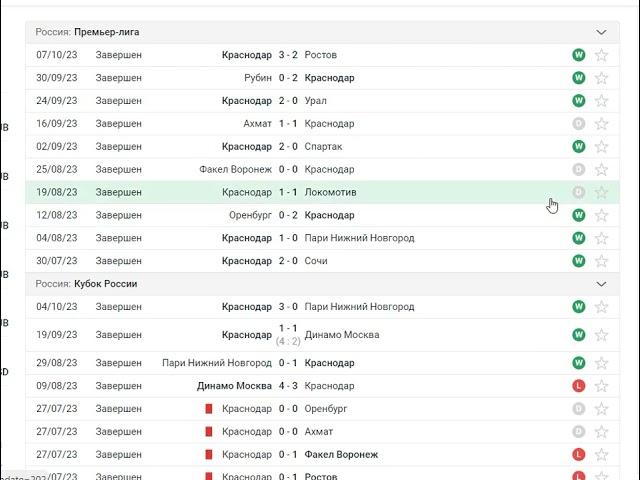Click score 3 - 2 of Краснодар-Ростов
Screen dimensions: 640x480
coord(288,55)
